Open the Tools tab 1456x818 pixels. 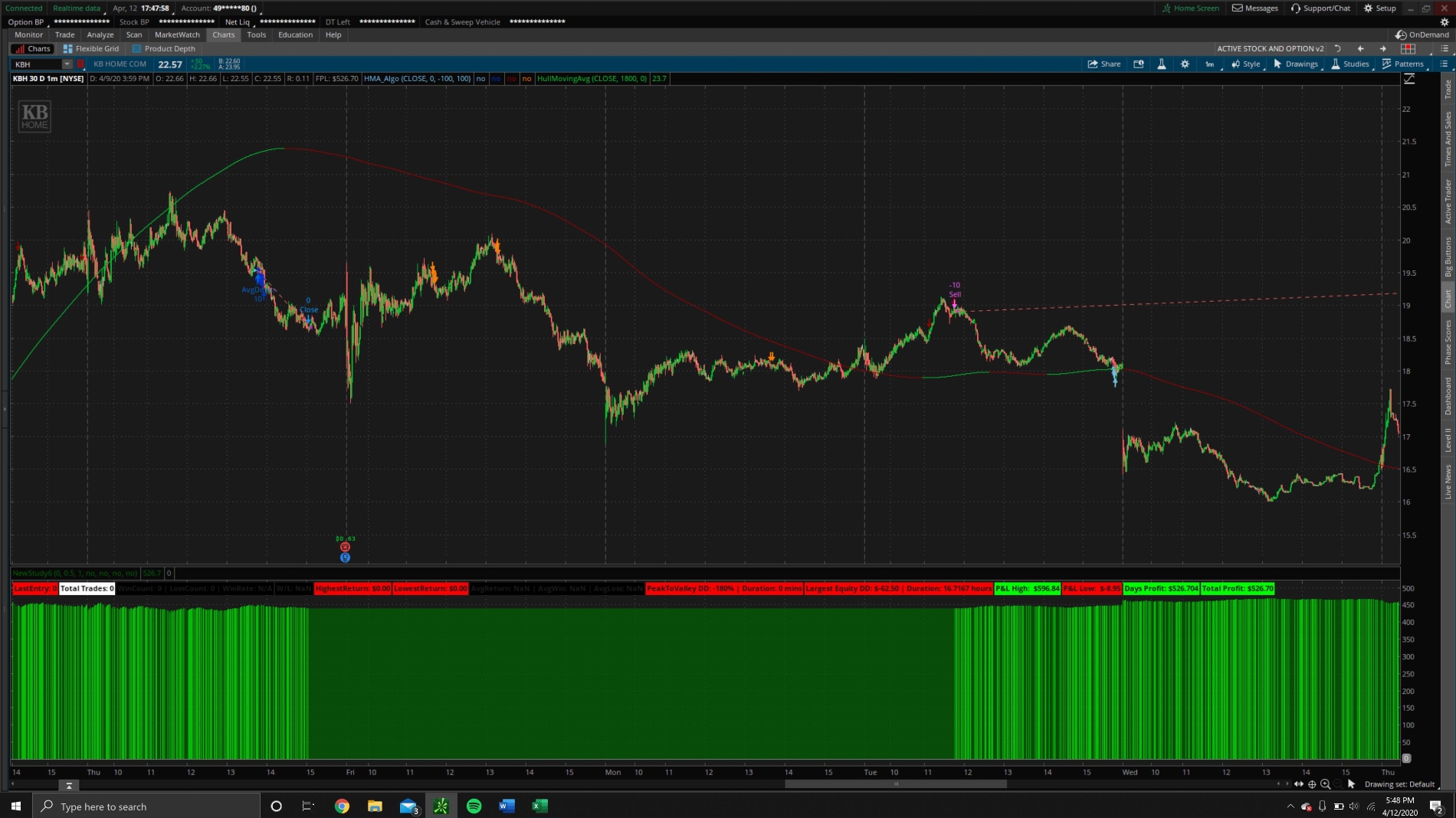point(257,34)
